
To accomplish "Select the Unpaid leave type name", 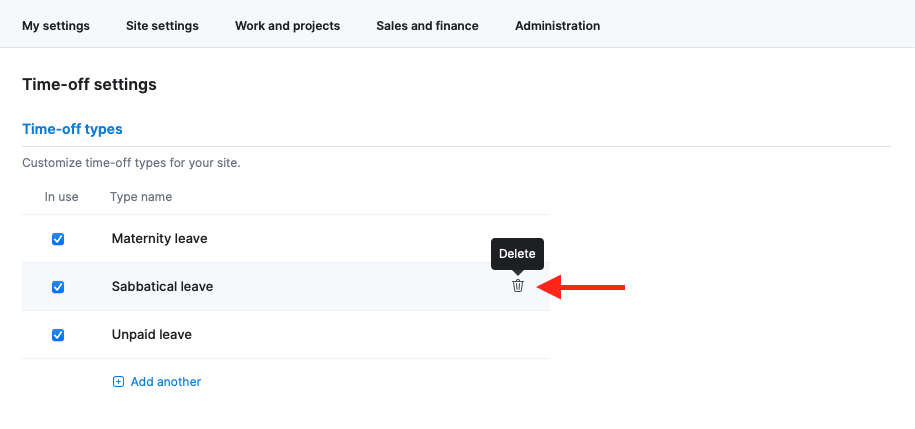I will (x=152, y=334).
